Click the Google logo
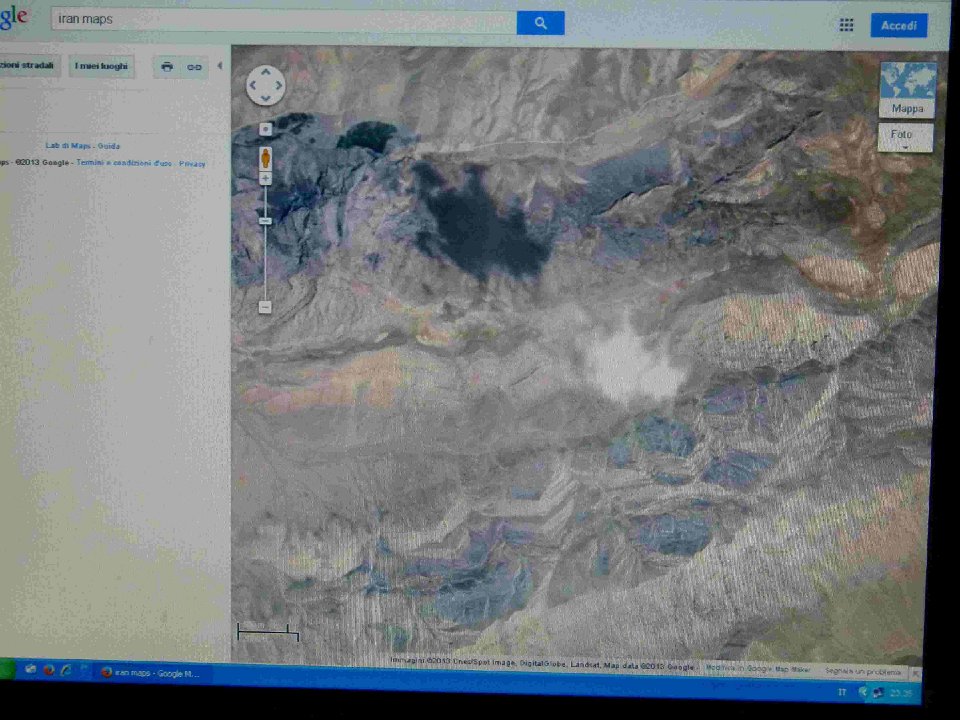The height and width of the screenshot is (720, 960). click(x=13, y=18)
